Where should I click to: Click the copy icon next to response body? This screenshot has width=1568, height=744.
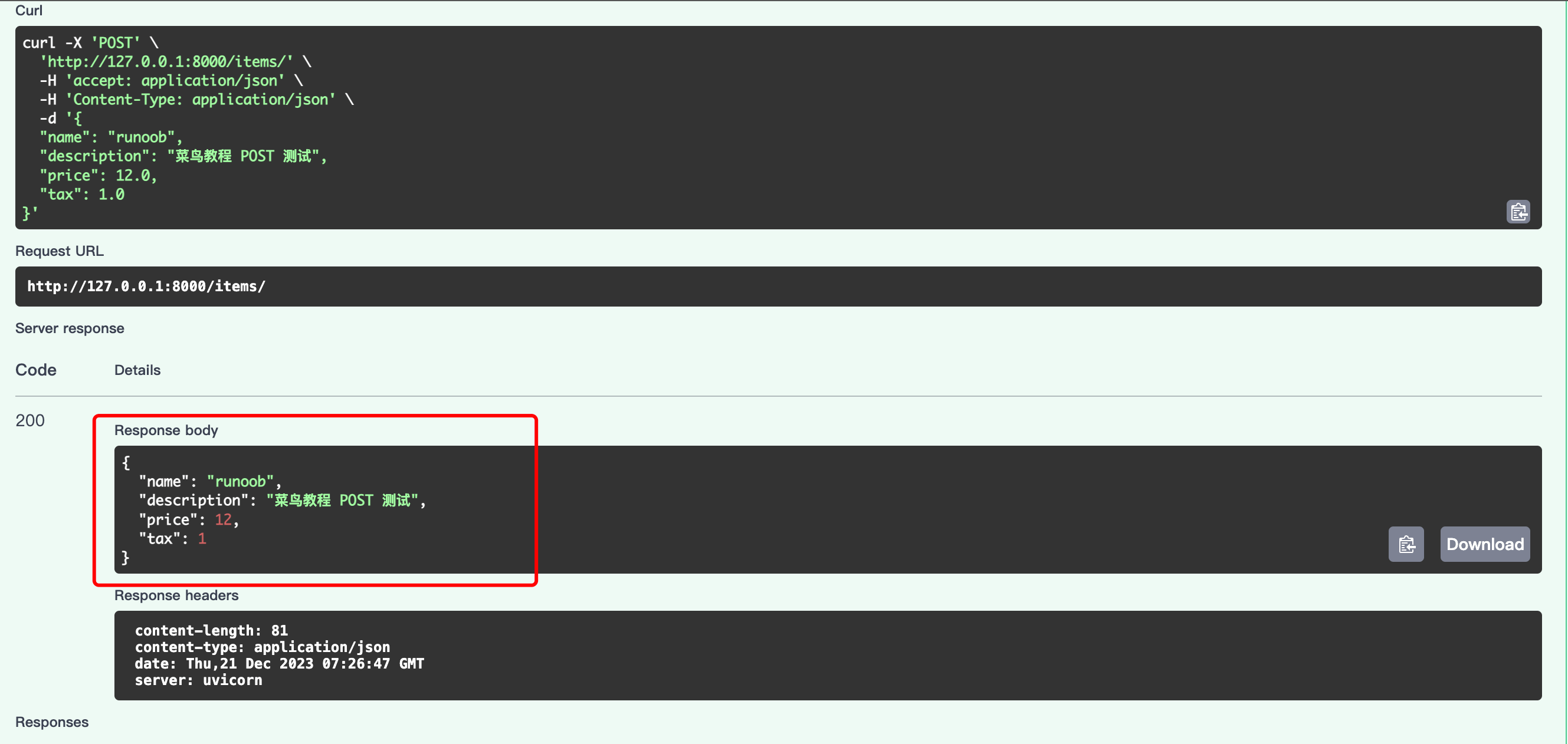tap(1407, 544)
